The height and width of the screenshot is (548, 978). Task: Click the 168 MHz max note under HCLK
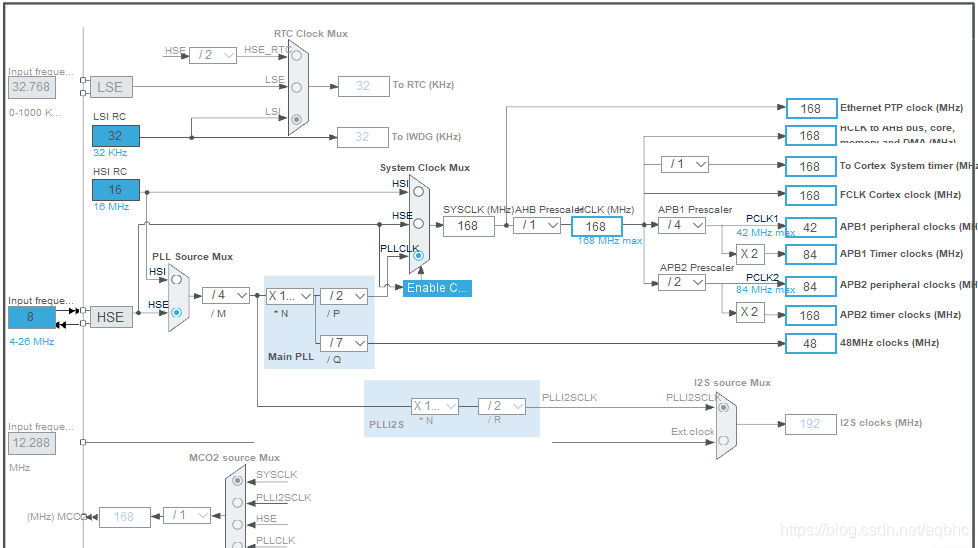(x=609, y=241)
